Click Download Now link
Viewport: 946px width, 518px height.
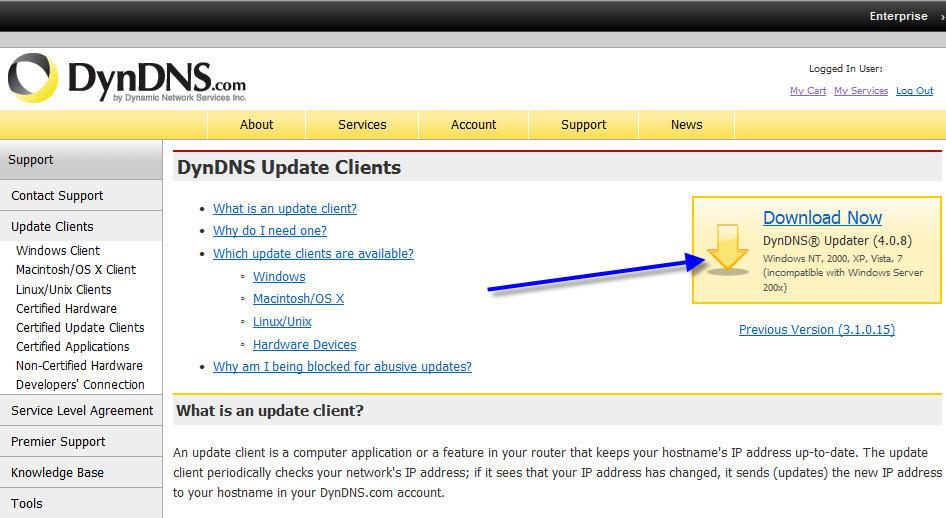pyautogui.click(x=822, y=218)
